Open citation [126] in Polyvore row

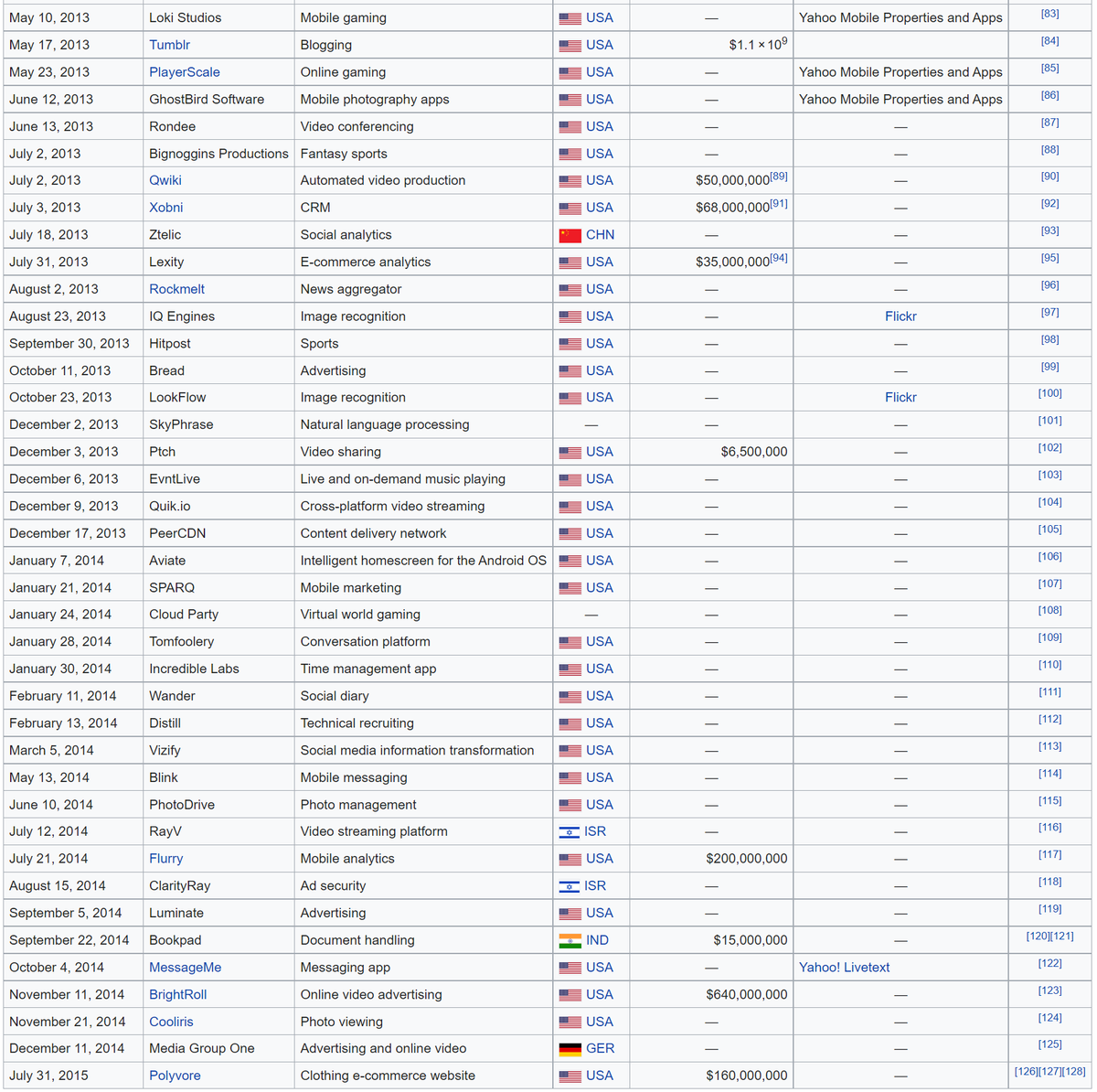(x=1027, y=1072)
